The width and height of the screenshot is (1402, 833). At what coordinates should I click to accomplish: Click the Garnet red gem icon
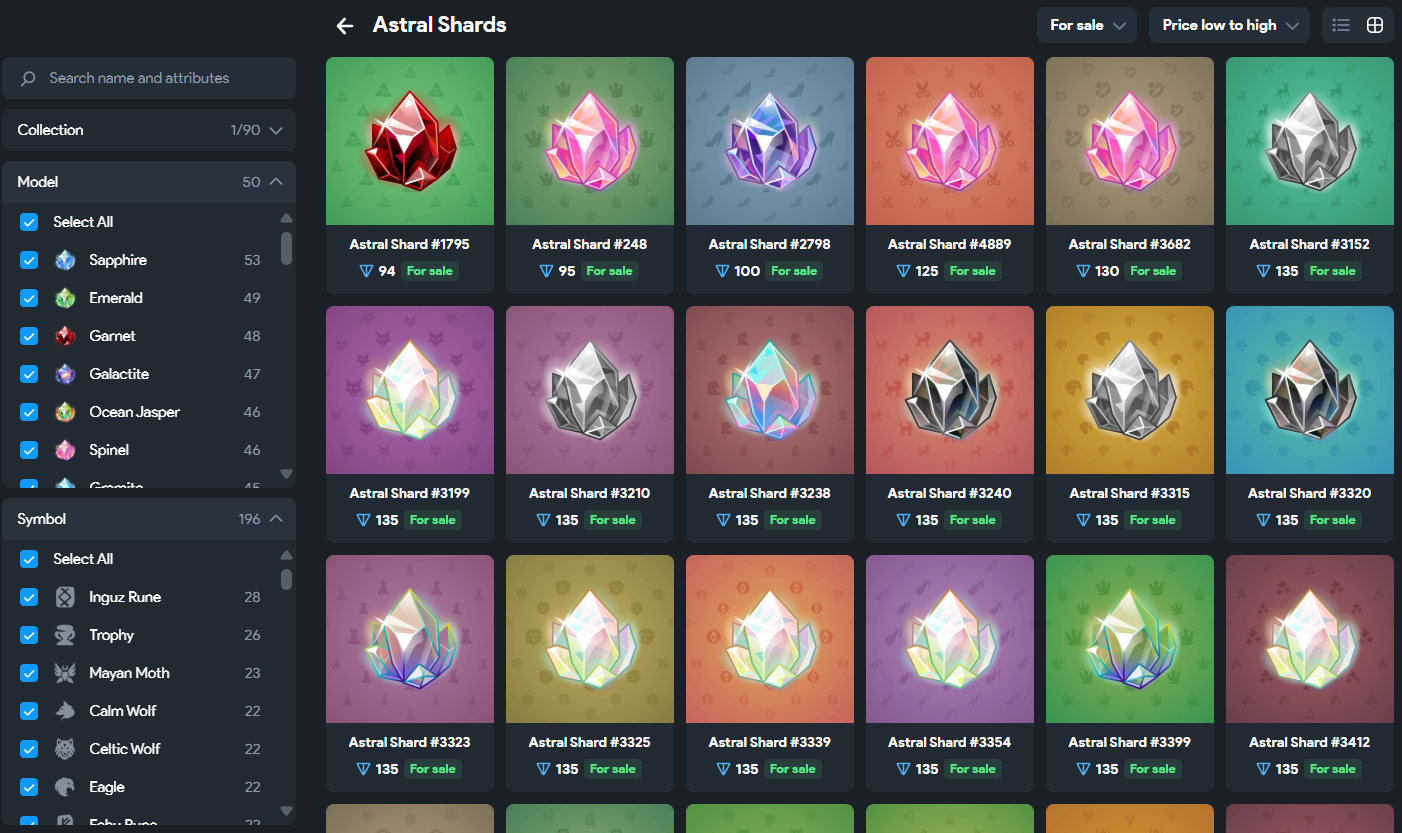[x=65, y=336]
